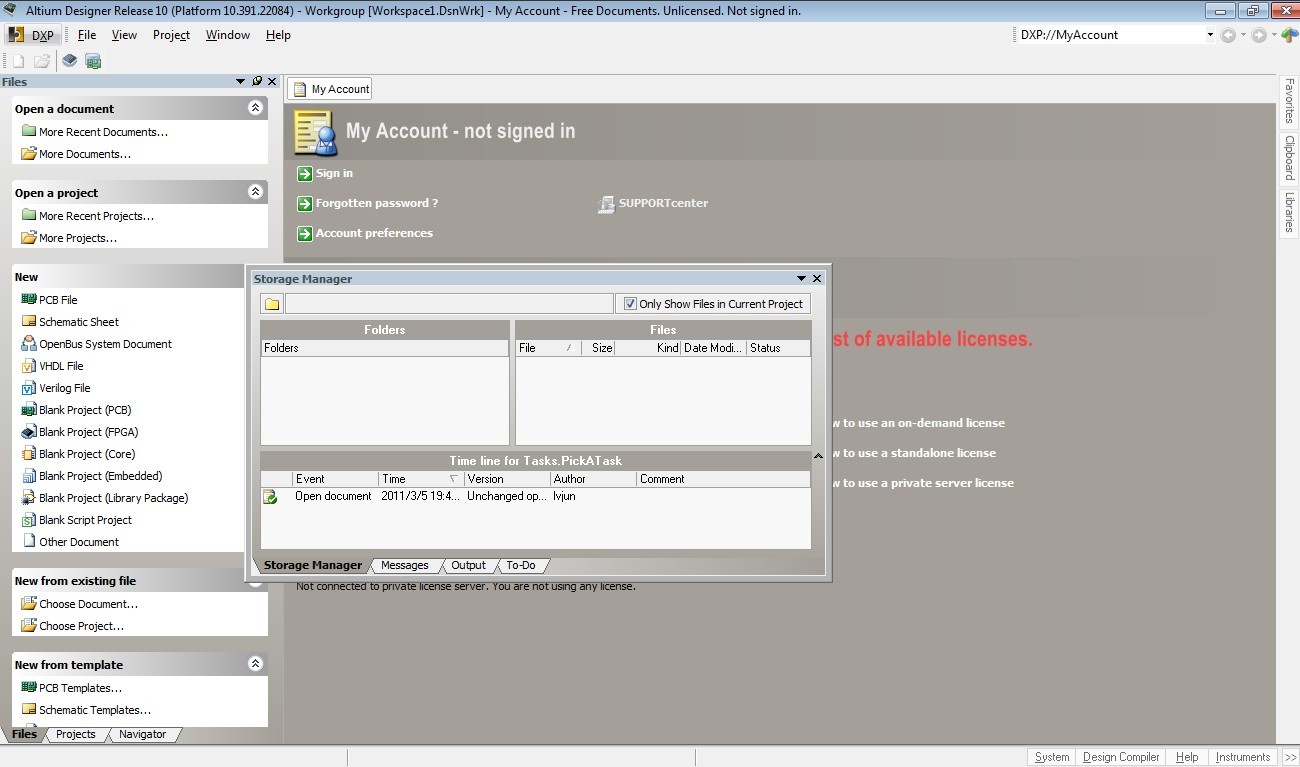Click the SUPPORTcenter link
Viewport: 1300px width, 767px height.
click(x=663, y=203)
